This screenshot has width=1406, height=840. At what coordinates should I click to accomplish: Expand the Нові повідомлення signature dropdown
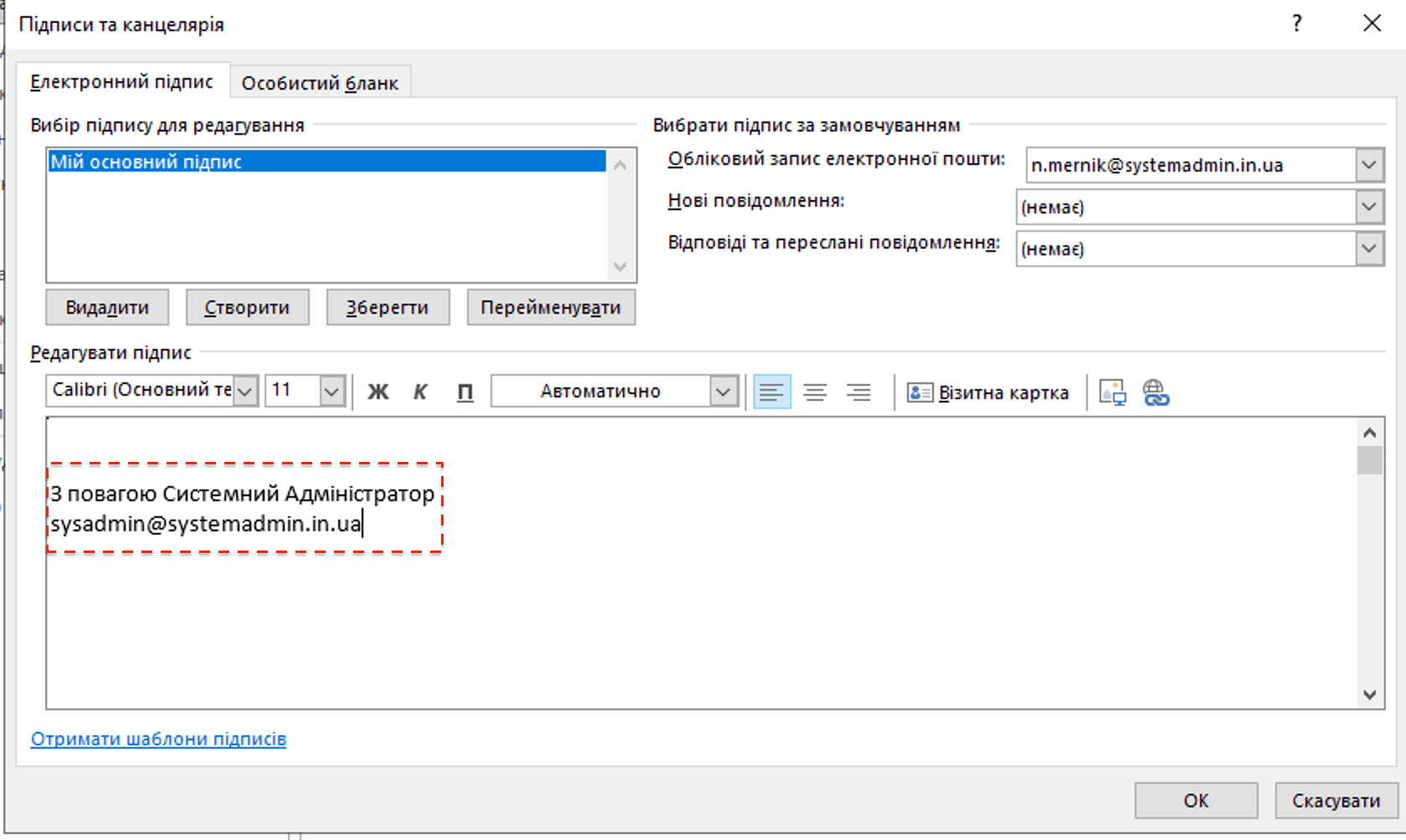pos(1369,207)
